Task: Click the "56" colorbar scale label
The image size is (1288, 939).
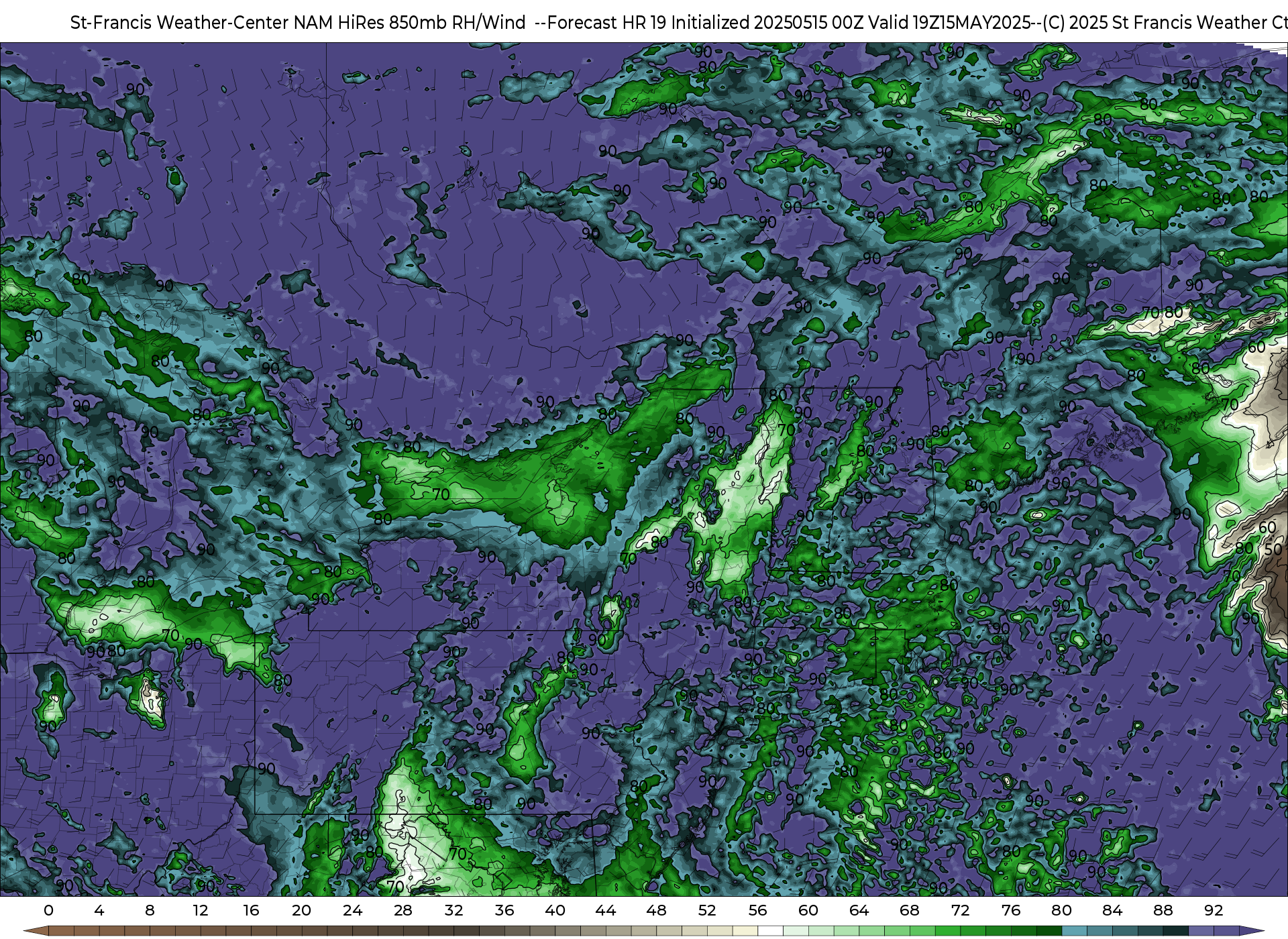Action: pos(757,910)
